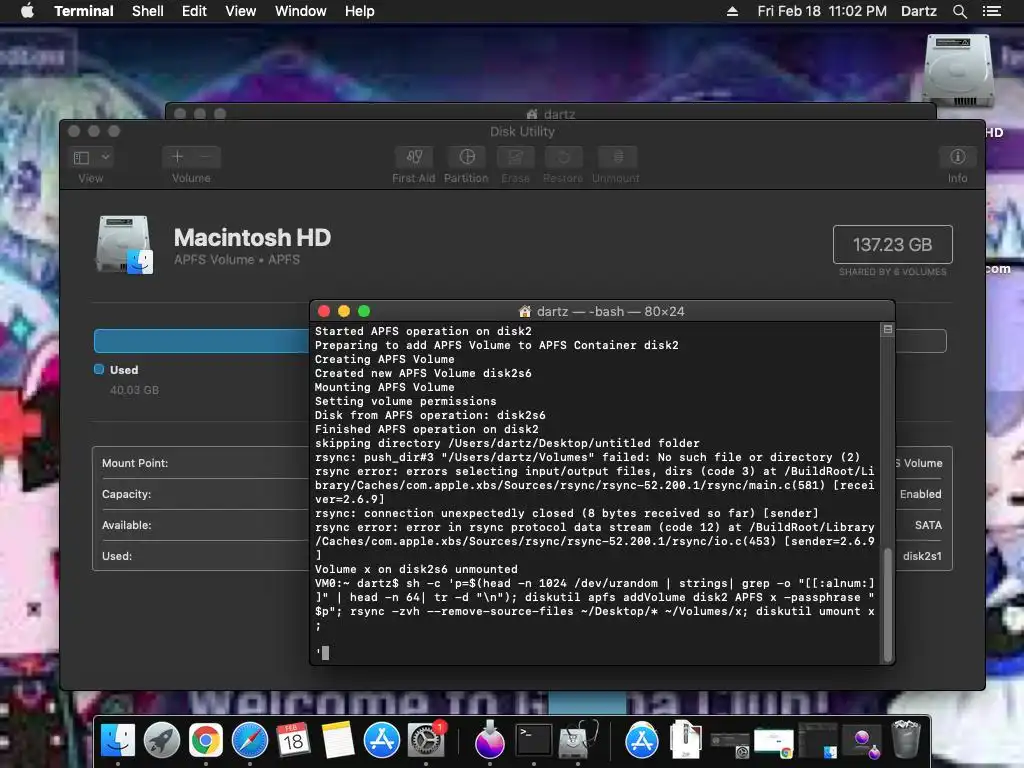
Task: Open Notes from the Dock
Action: pos(338,741)
